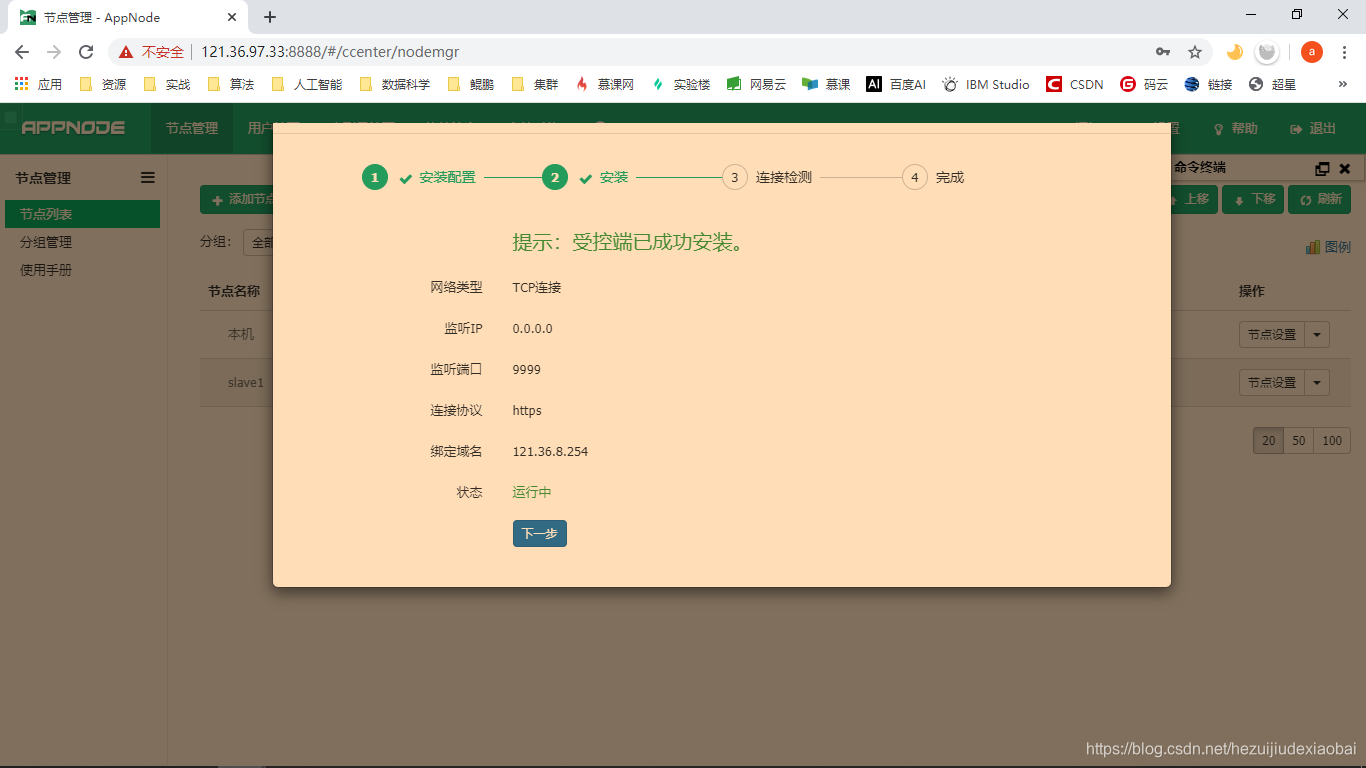Bookmark this page with the star icon
Screen dimensions: 1366x768
tap(1194, 52)
